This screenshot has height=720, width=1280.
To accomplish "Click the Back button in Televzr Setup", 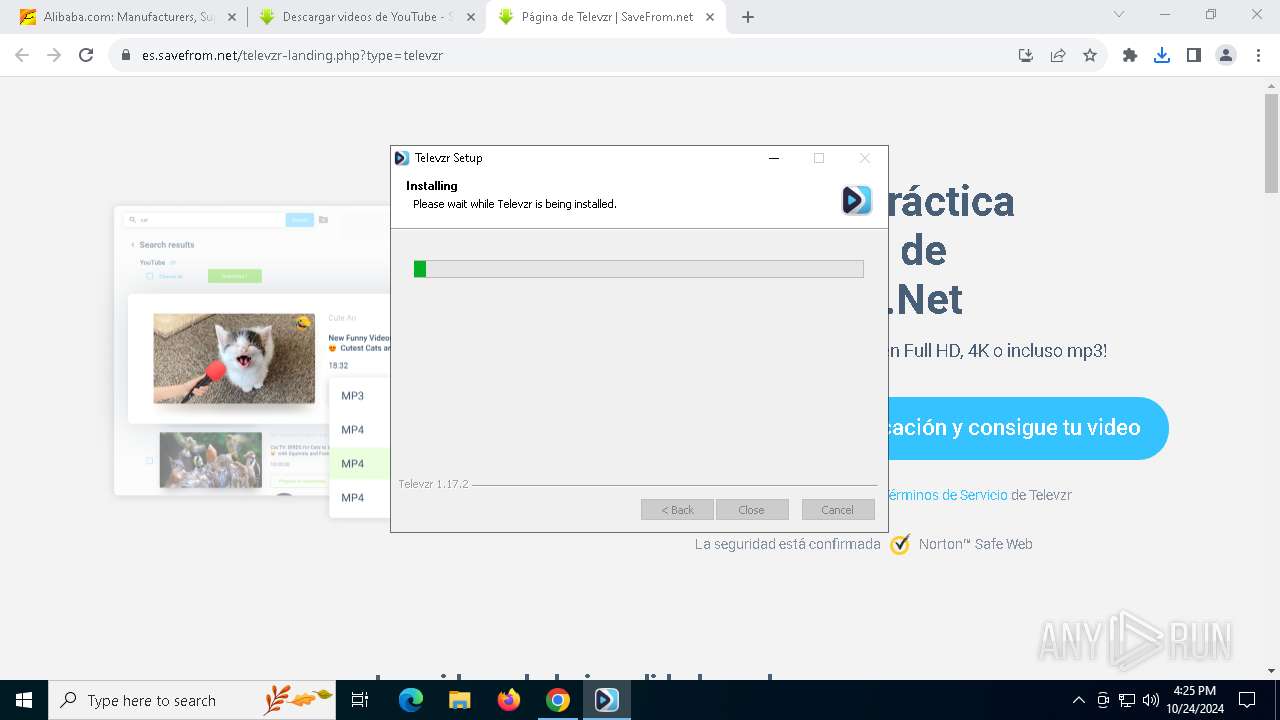I will coord(677,510).
